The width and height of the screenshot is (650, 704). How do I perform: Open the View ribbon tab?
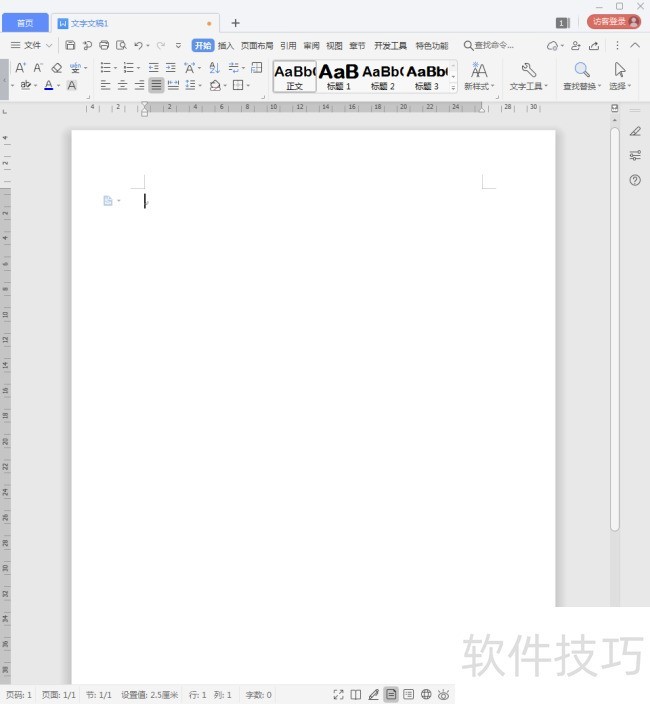tap(334, 45)
